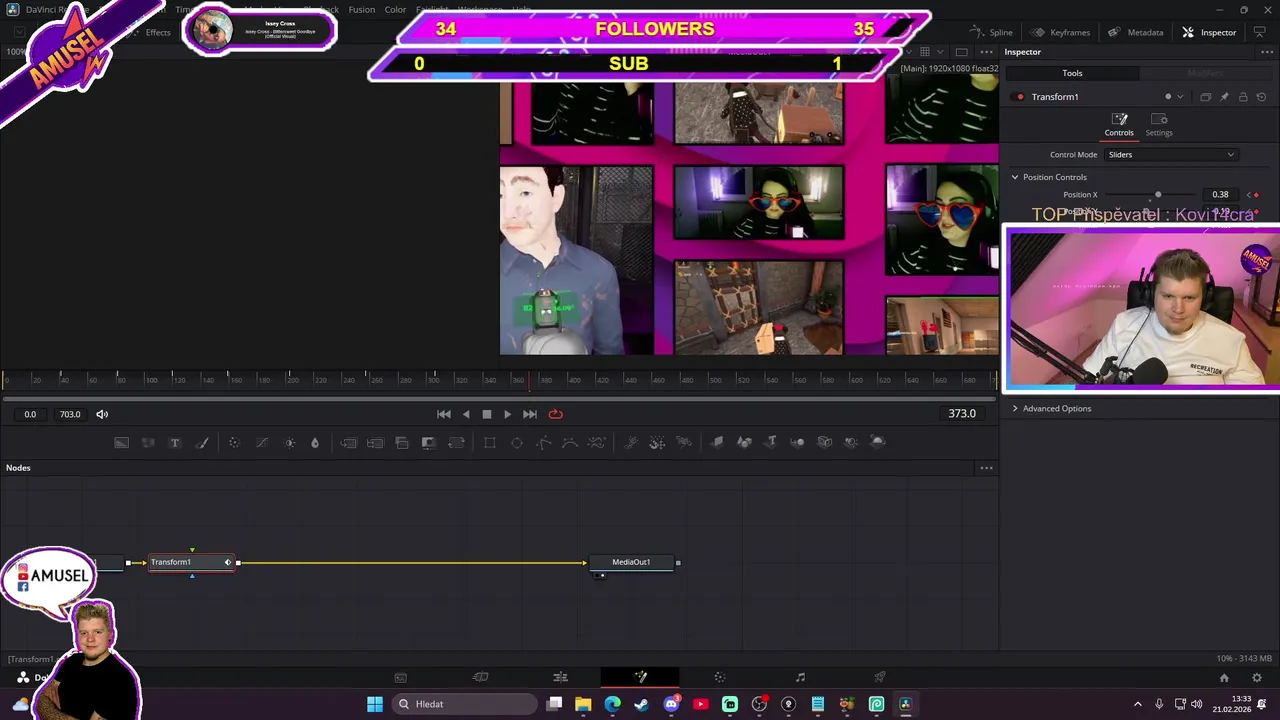Add a Text3D node from toolbar
Image resolution: width=1280 pixels, height=720 pixels.
click(x=771, y=442)
